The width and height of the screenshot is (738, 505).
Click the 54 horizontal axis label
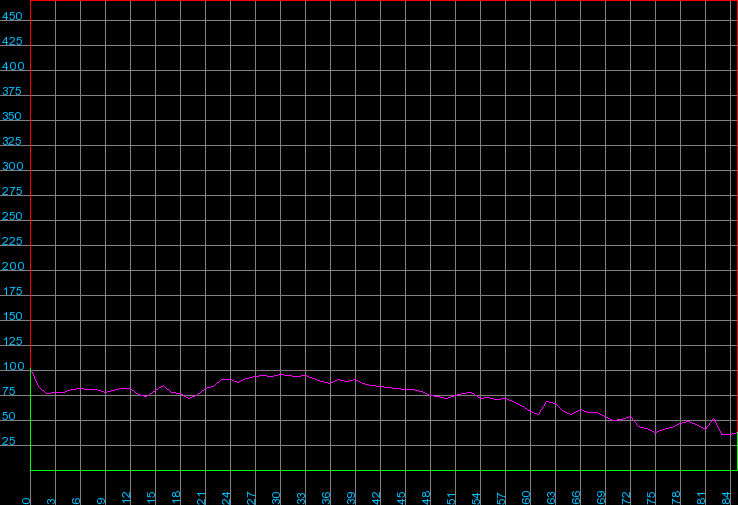tap(476, 498)
